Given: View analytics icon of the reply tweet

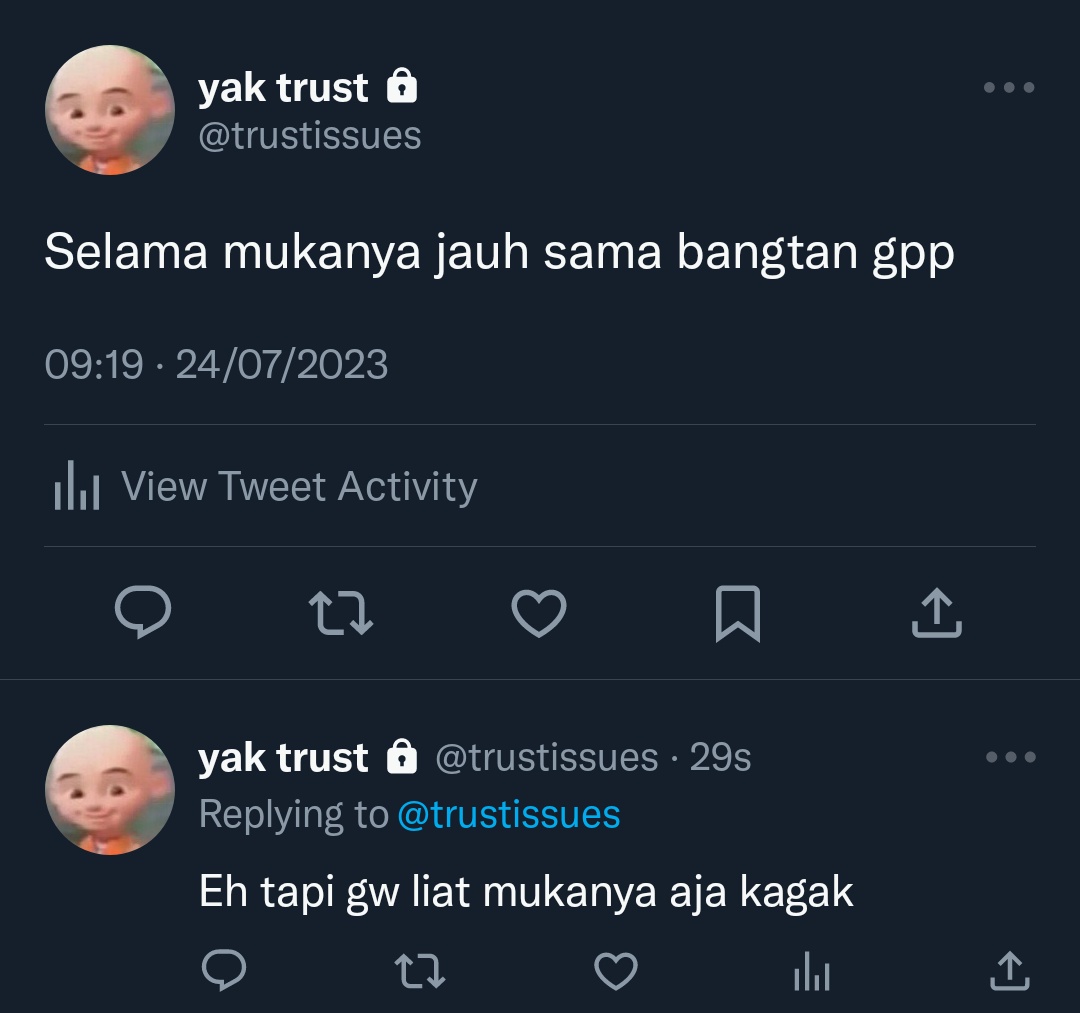Looking at the screenshot, I should [x=812, y=971].
